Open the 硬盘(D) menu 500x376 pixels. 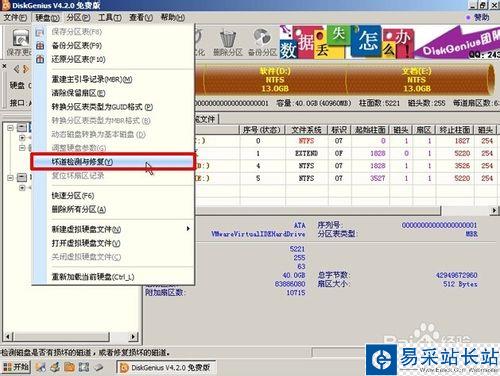tap(47, 17)
